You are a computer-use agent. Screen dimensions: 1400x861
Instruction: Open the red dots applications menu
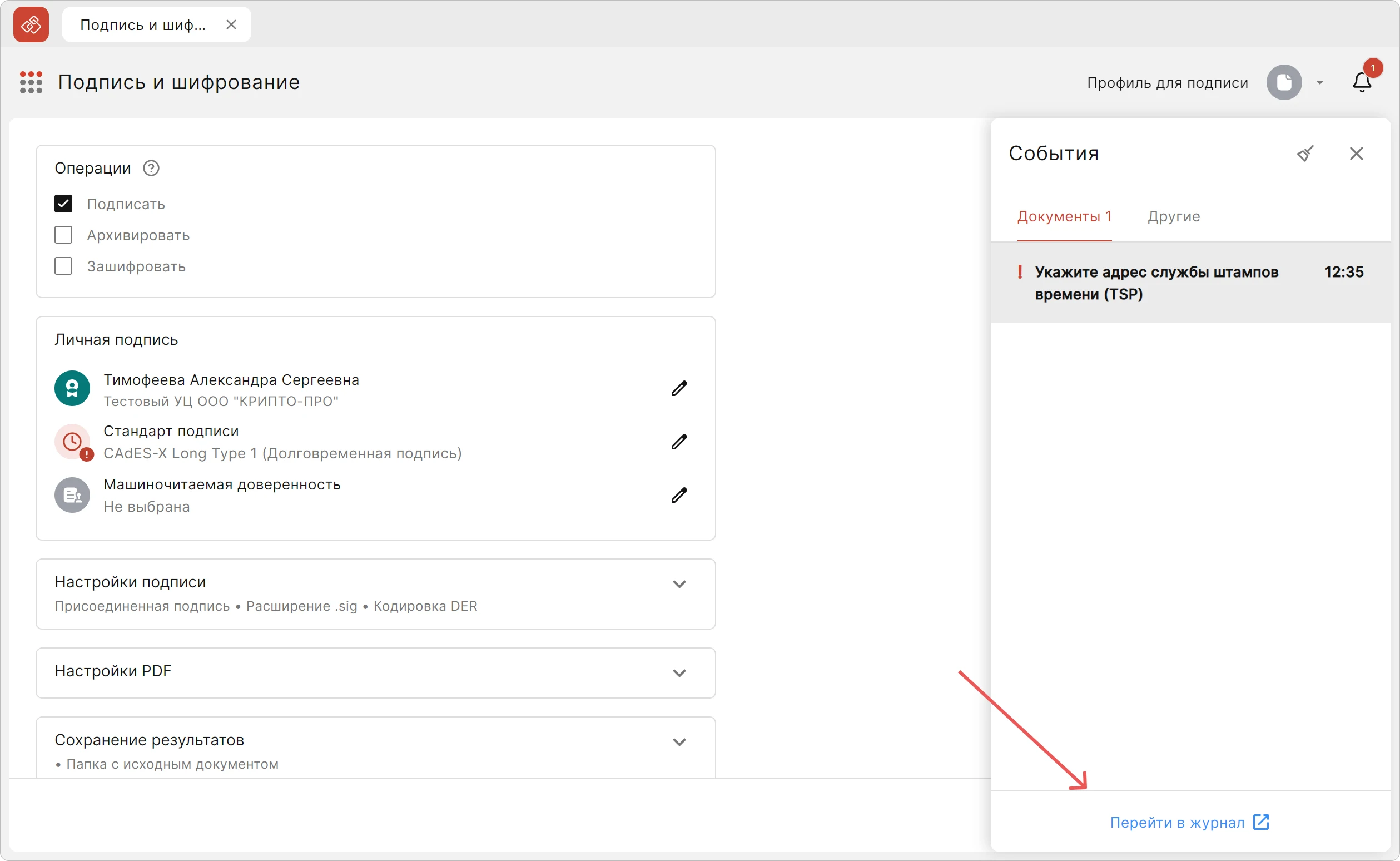(31, 82)
